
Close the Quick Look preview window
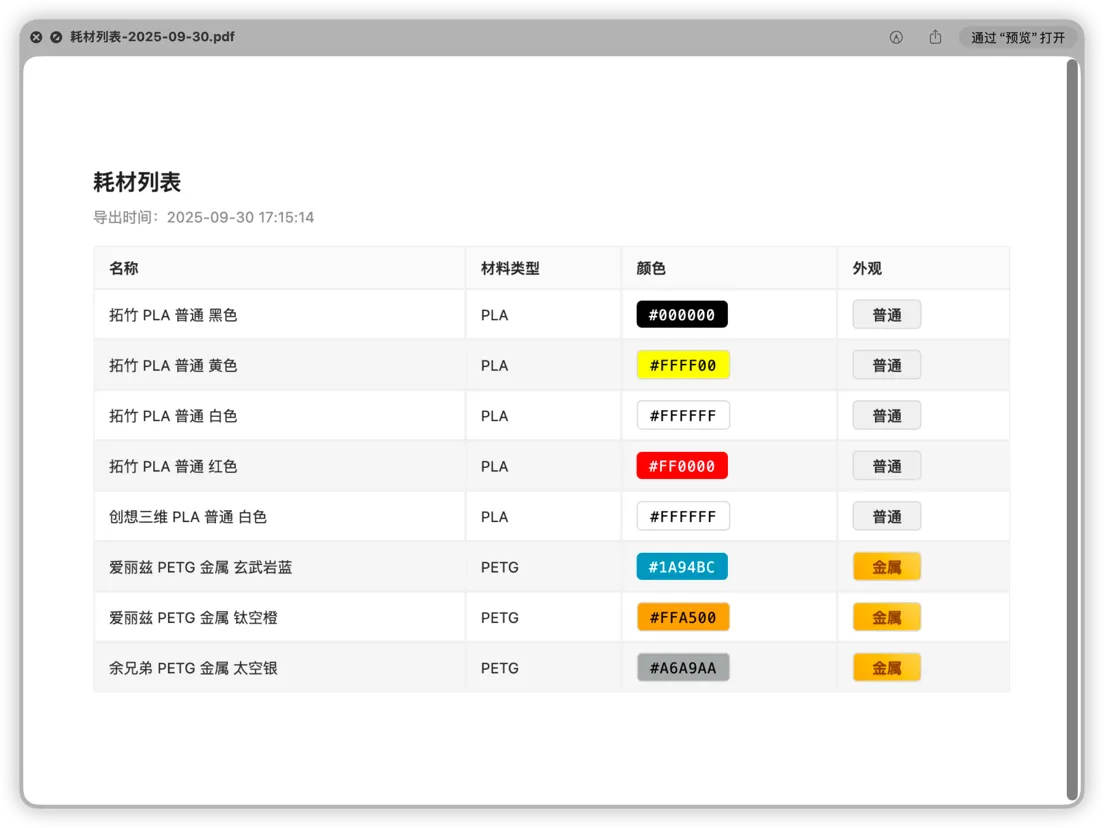coord(36,37)
